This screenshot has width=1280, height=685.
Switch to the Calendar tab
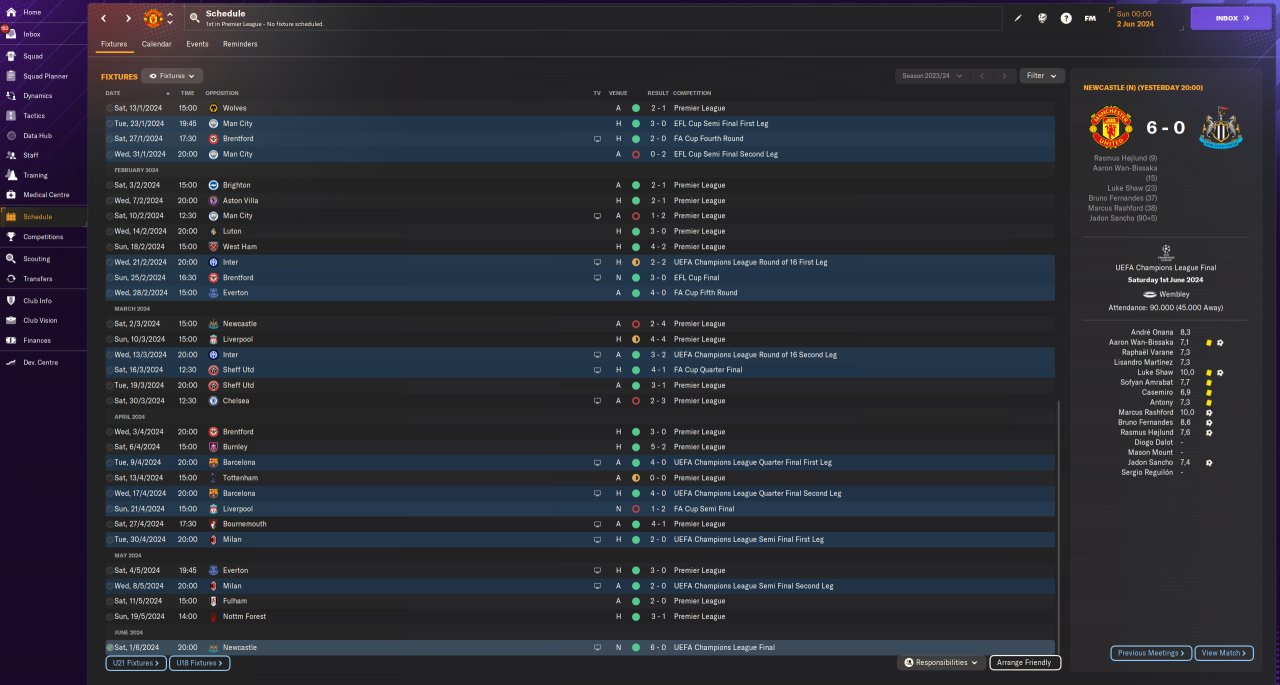pos(156,44)
